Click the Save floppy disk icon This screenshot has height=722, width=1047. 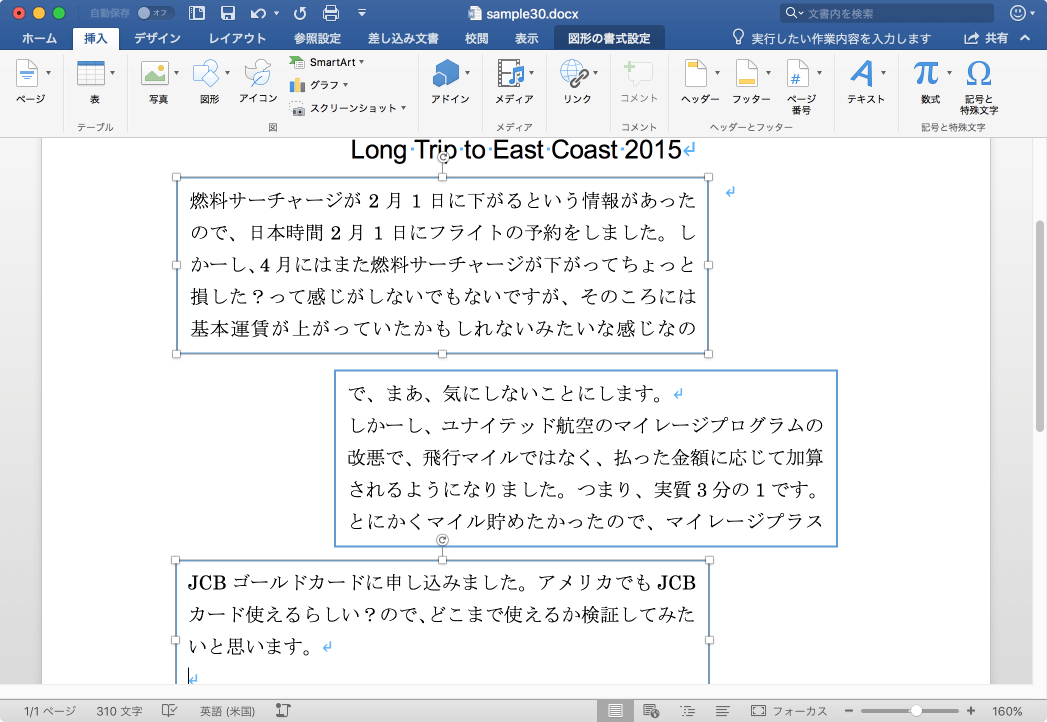pyautogui.click(x=228, y=13)
